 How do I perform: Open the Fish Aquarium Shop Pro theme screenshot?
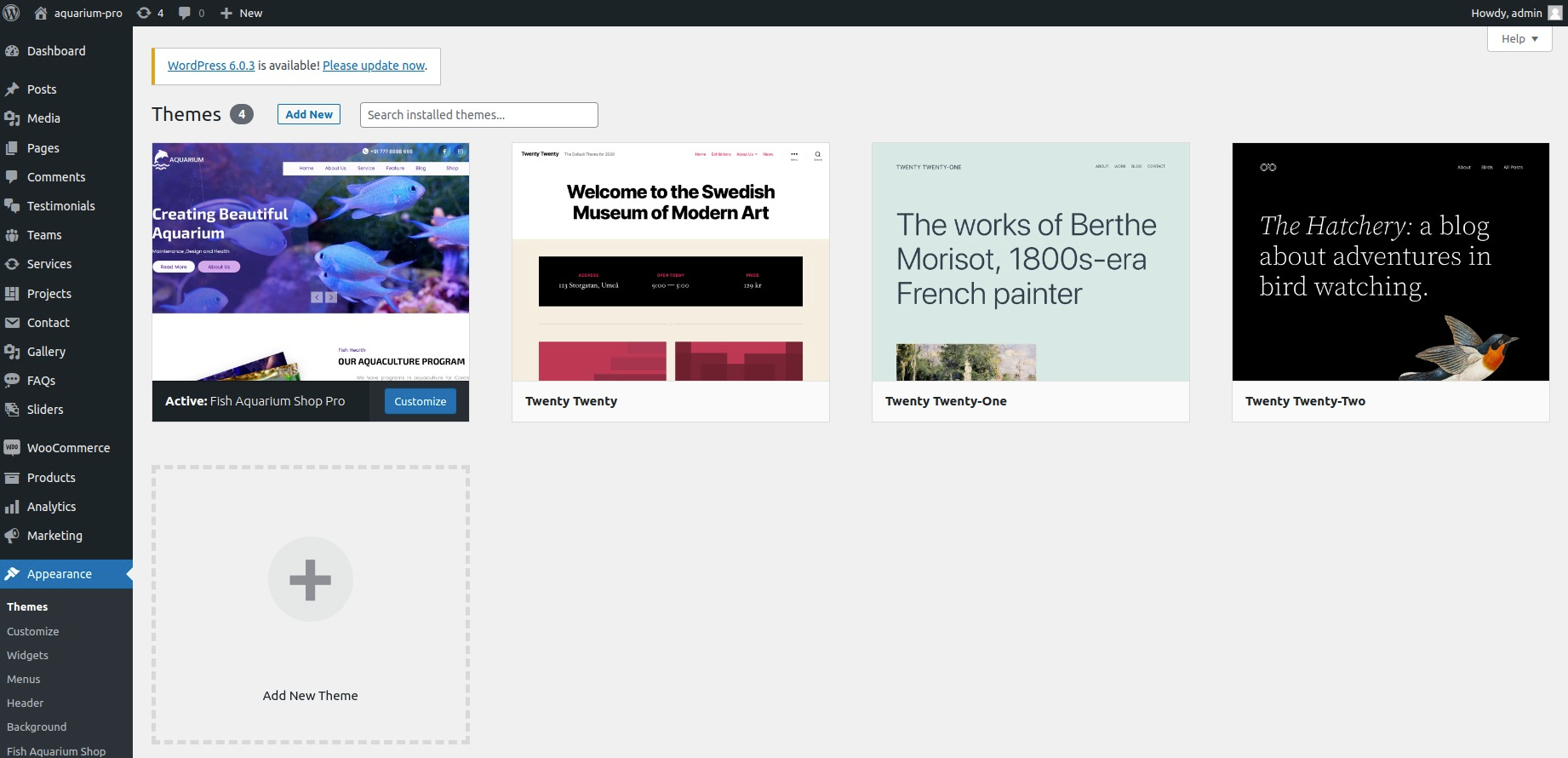[x=311, y=261]
